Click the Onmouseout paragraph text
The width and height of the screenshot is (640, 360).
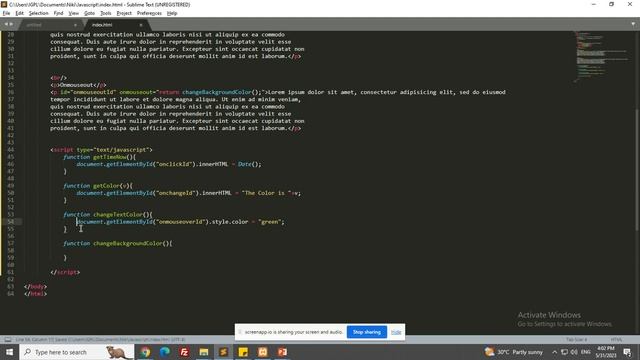coord(78,85)
